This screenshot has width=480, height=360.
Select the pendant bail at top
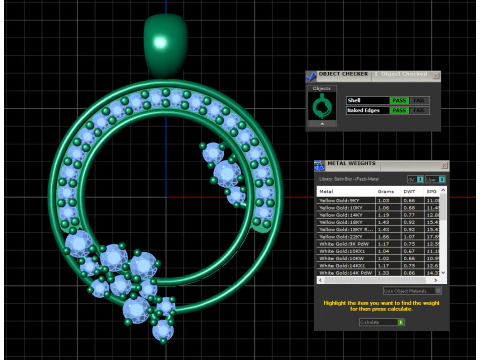point(165,45)
